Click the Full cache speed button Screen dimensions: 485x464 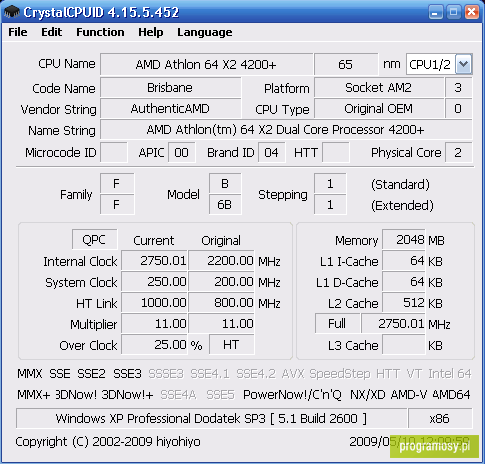337,323
